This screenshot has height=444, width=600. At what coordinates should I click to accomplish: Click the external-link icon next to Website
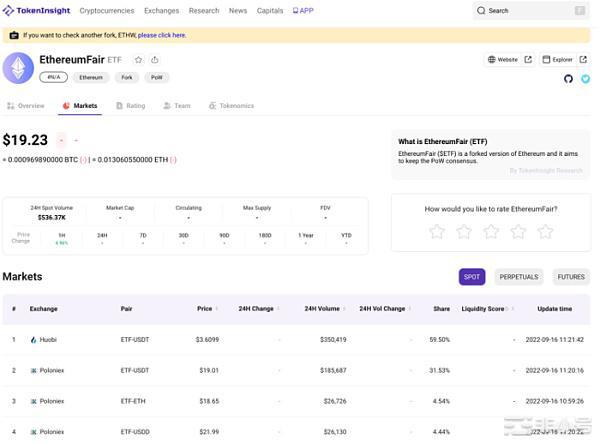coord(528,59)
